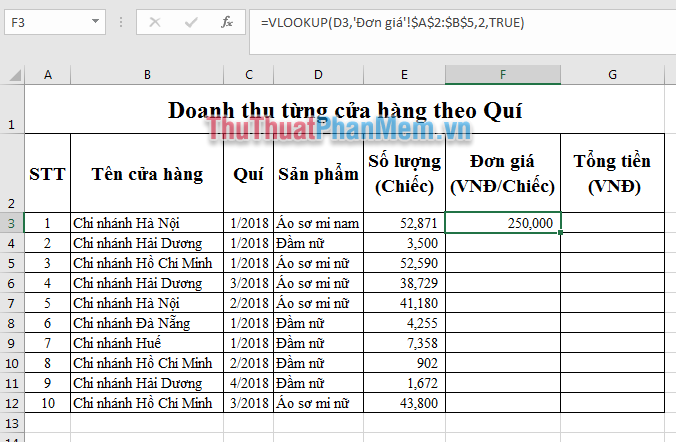Viewport: 676px width, 442px height.
Task: Select the quantity cell showing 52,871
Action: 404,223
